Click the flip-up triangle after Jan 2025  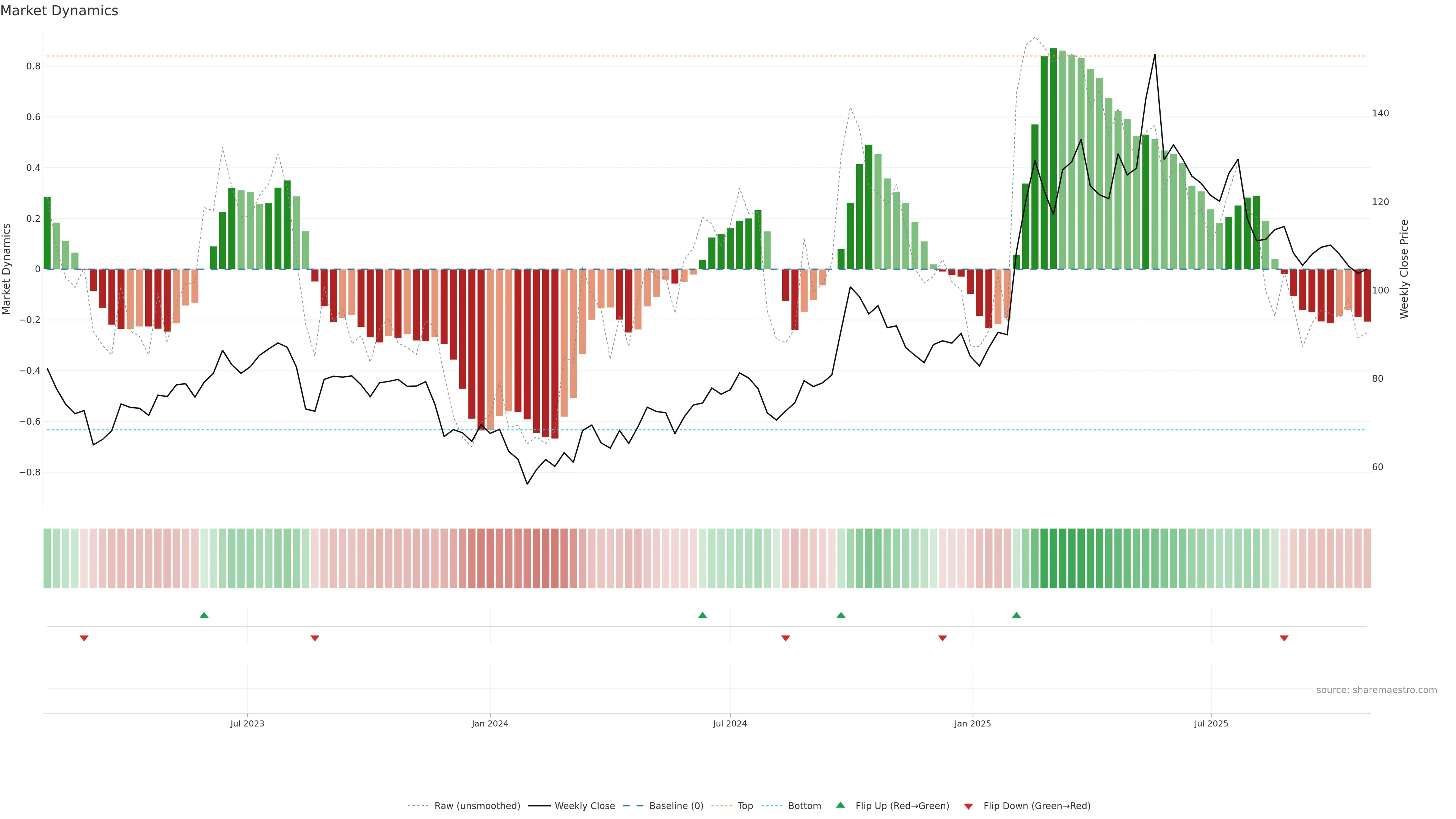(x=1016, y=615)
